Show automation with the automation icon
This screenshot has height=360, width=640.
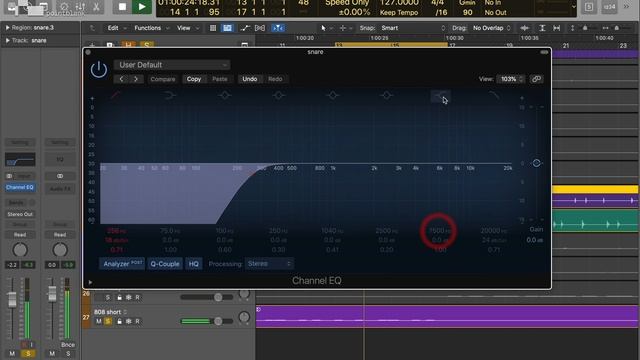coord(245,28)
